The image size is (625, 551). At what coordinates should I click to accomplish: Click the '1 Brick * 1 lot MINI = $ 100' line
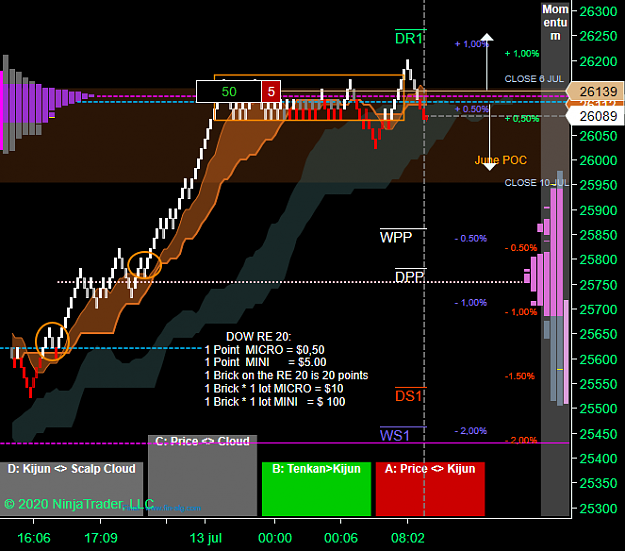(x=275, y=402)
